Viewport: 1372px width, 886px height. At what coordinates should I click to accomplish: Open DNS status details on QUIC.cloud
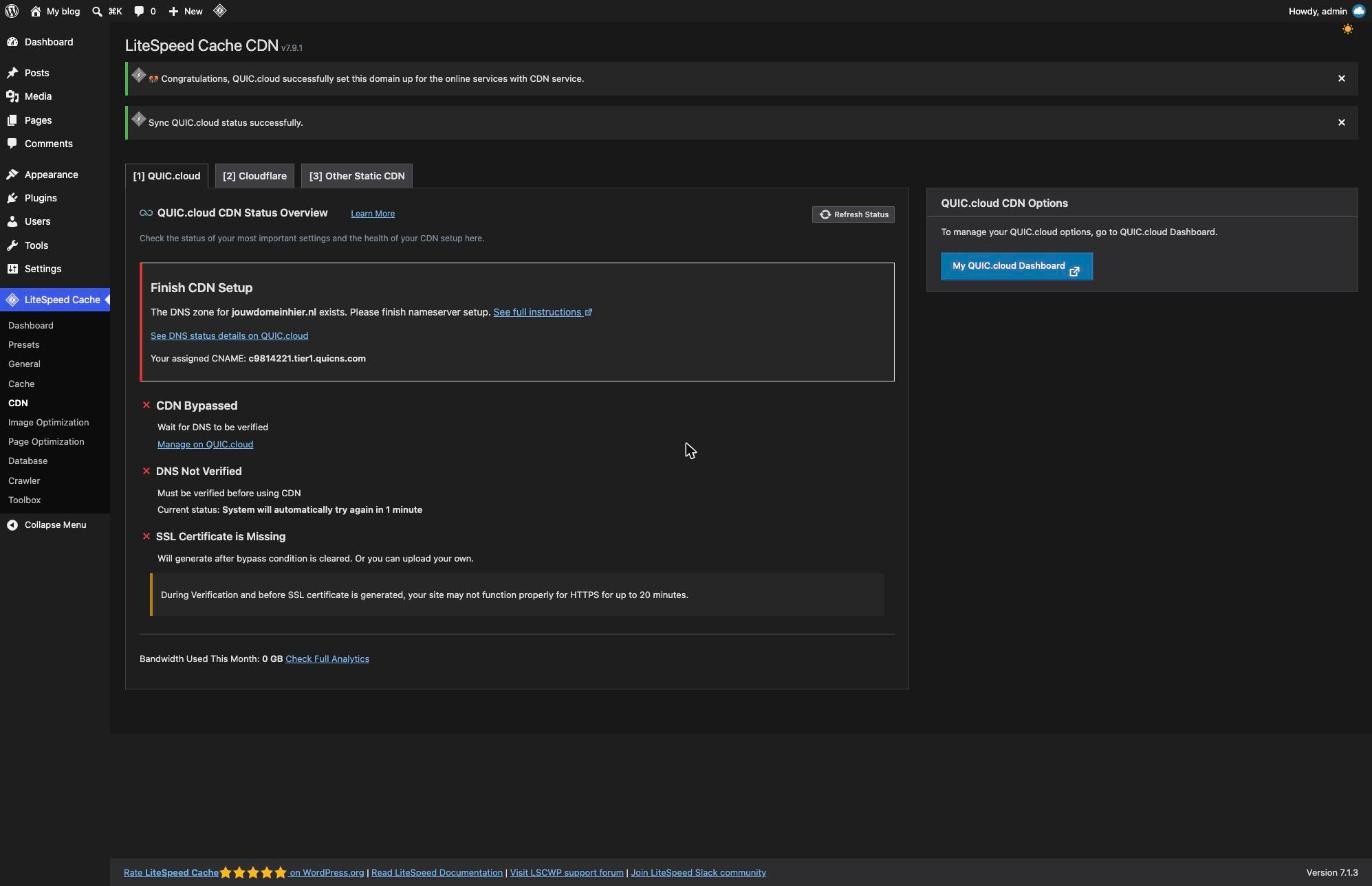tap(229, 336)
